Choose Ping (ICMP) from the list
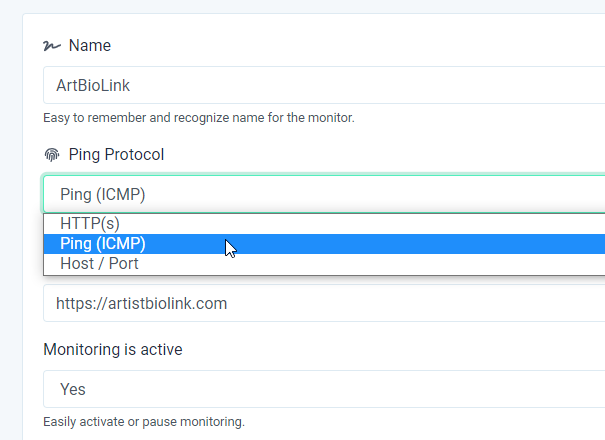 [324, 244]
